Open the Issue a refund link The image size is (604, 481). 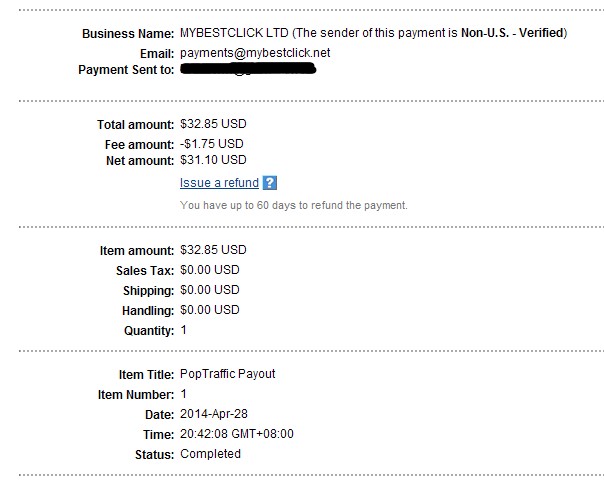(x=219, y=183)
